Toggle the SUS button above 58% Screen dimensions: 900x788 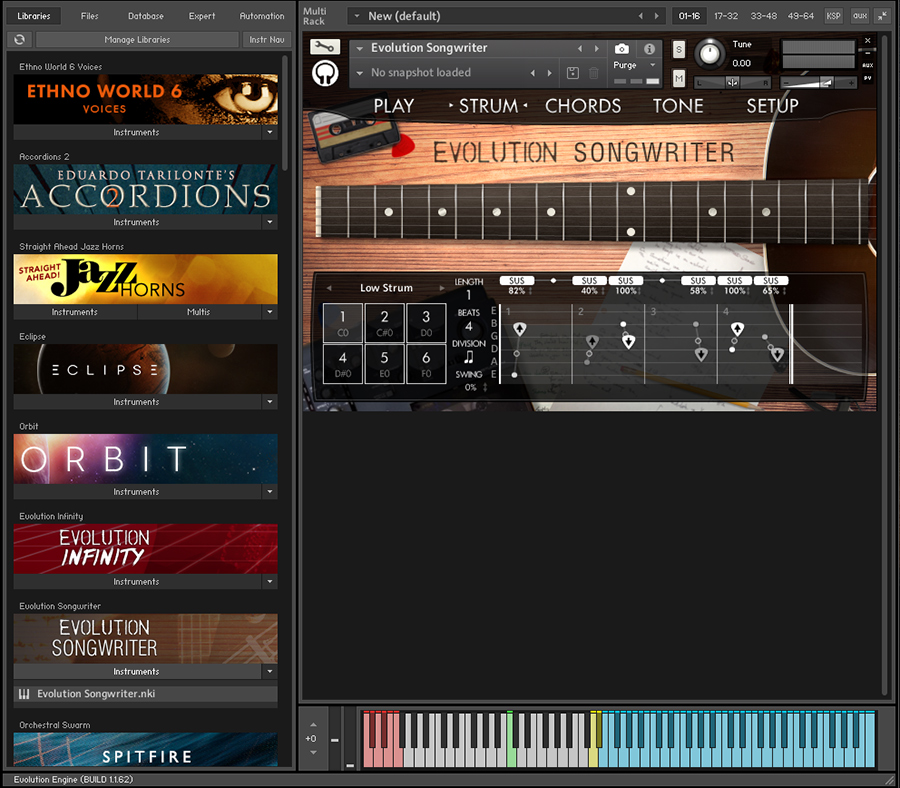point(698,281)
